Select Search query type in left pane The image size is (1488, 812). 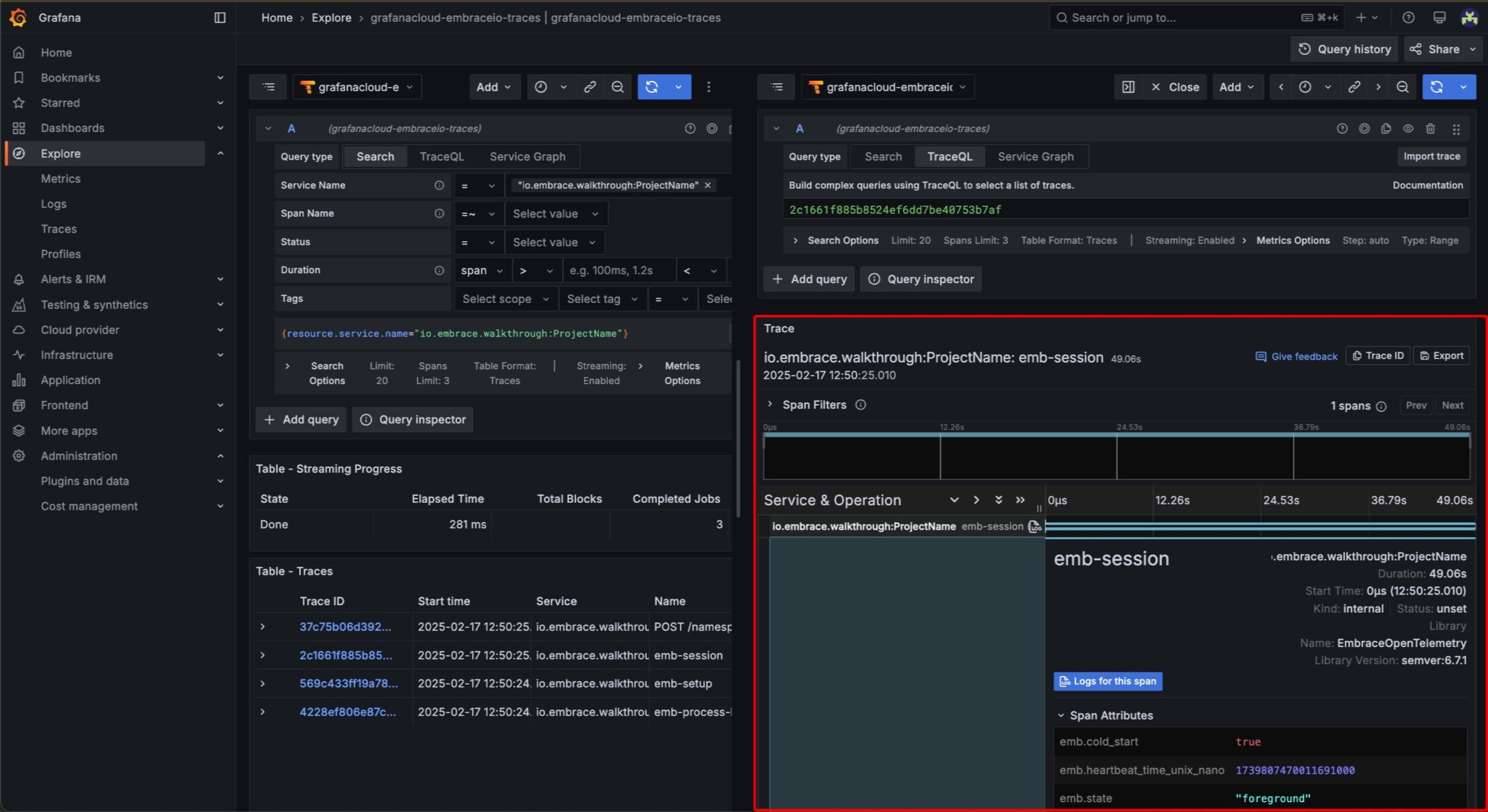coord(375,156)
